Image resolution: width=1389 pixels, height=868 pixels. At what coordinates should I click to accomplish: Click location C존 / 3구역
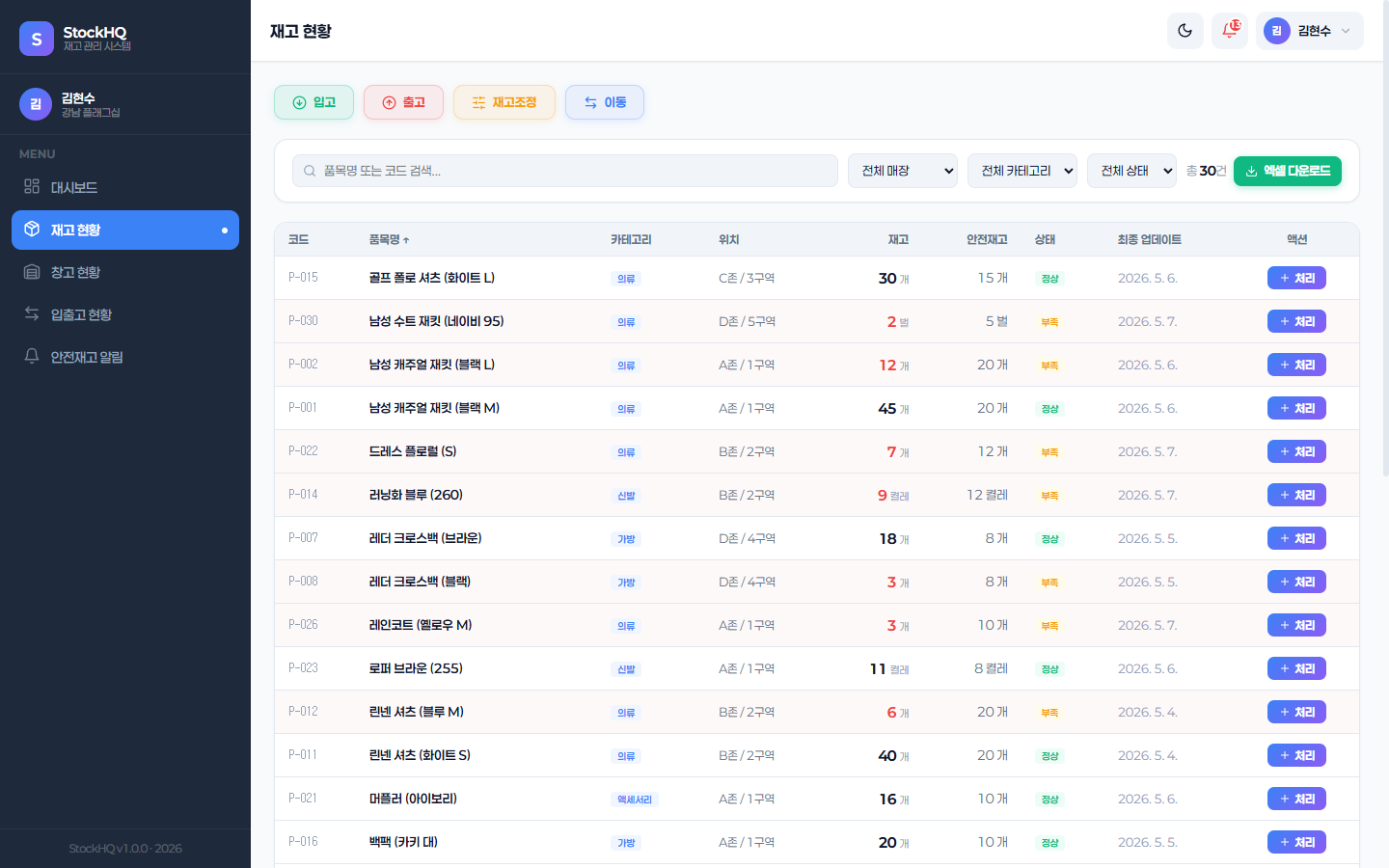point(747,278)
